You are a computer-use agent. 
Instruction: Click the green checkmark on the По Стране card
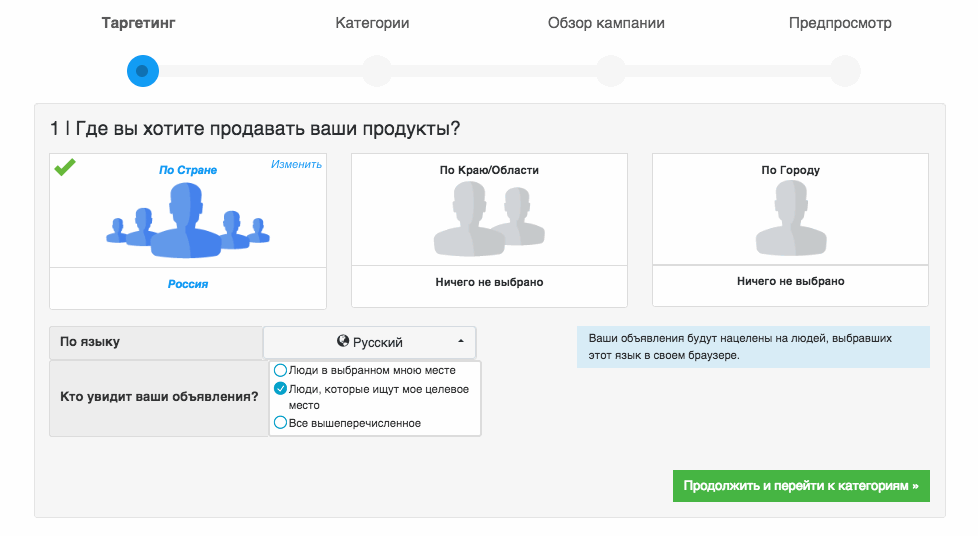point(65,167)
